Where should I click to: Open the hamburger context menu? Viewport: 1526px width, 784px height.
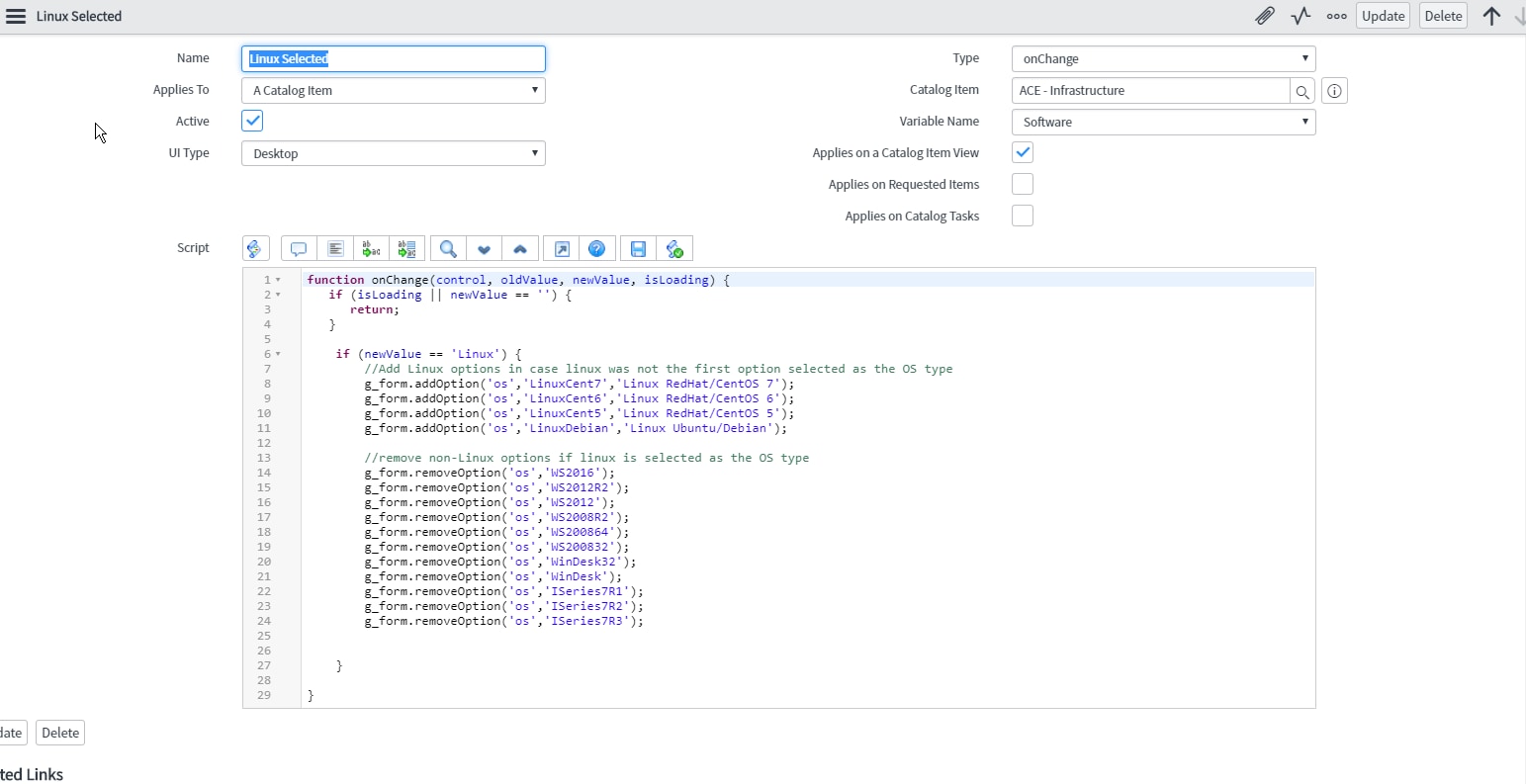pyautogui.click(x=16, y=16)
